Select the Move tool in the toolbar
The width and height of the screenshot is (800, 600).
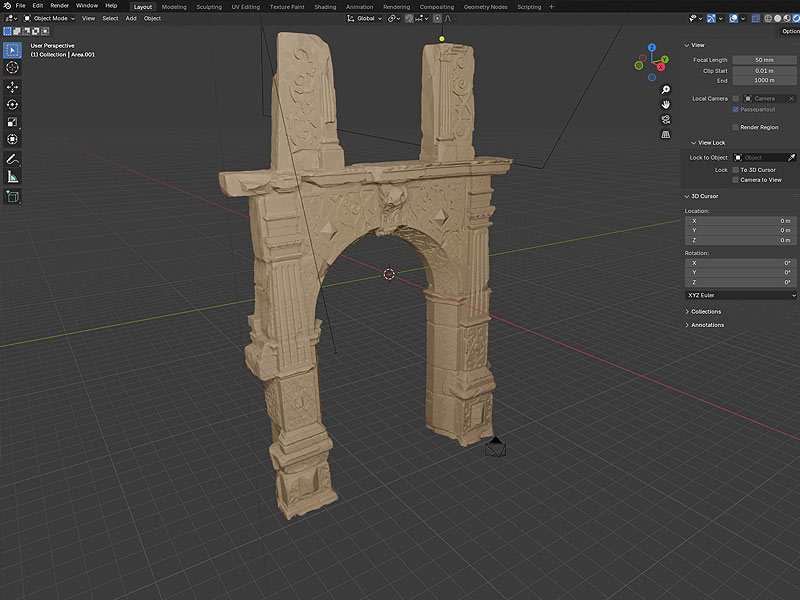13,86
